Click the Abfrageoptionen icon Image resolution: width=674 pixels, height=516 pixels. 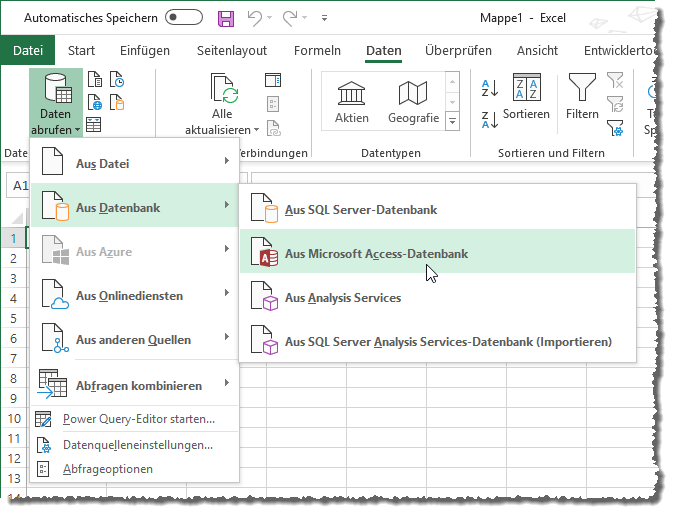pyautogui.click(x=43, y=469)
